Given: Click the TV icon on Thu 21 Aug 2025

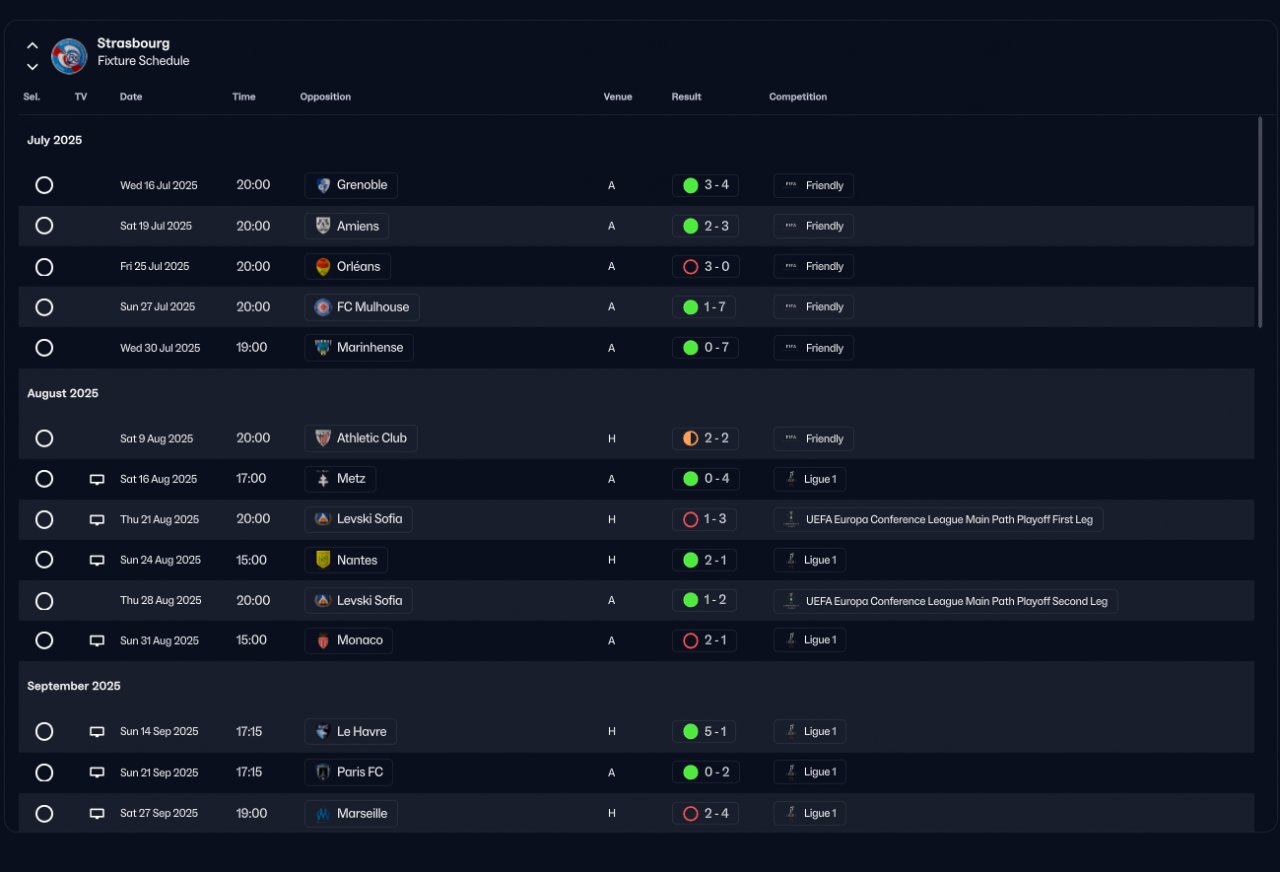Looking at the screenshot, I should pos(97,520).
